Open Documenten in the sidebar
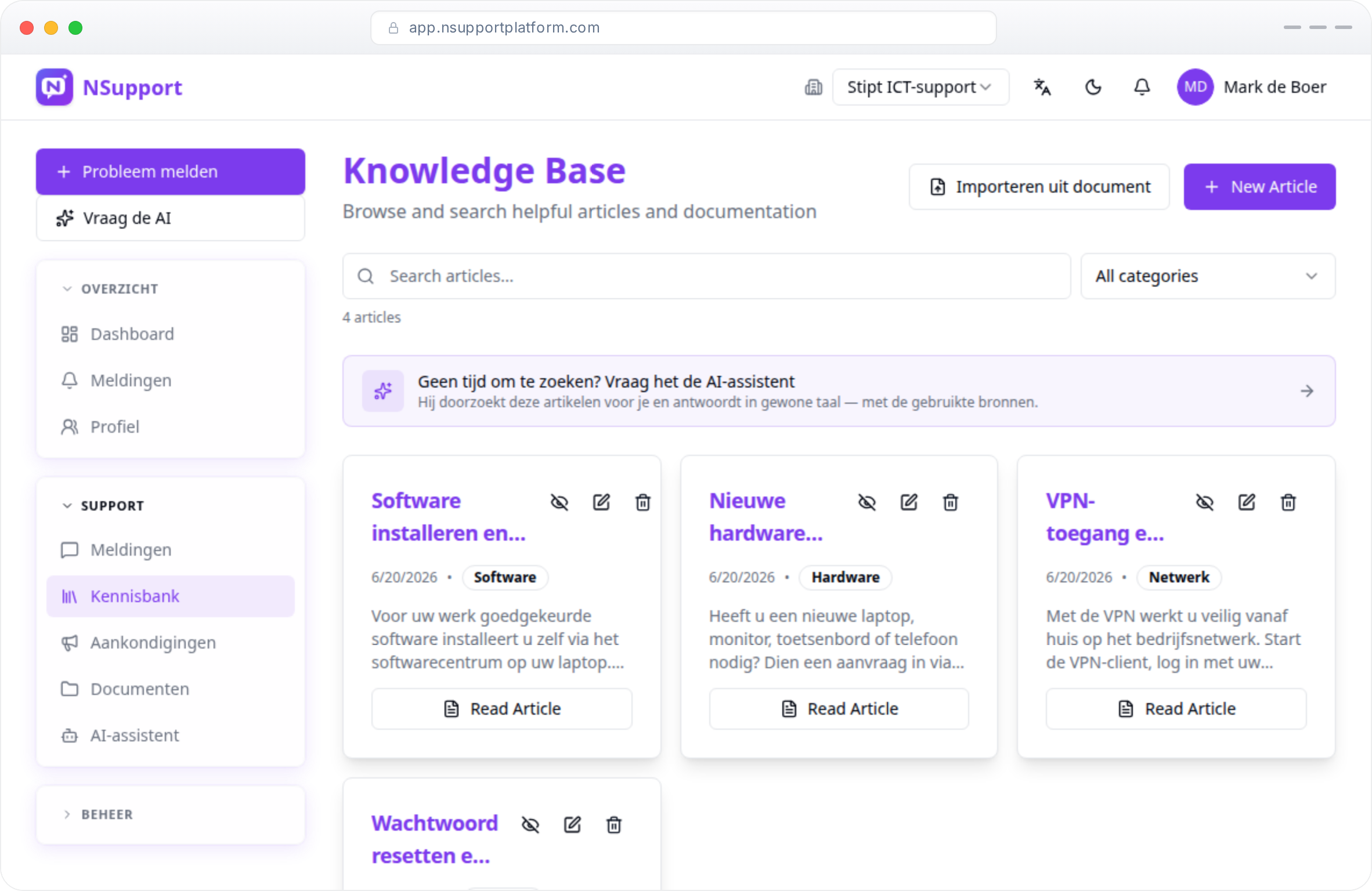Screen dimensions: 1372x891 (171, 689)
